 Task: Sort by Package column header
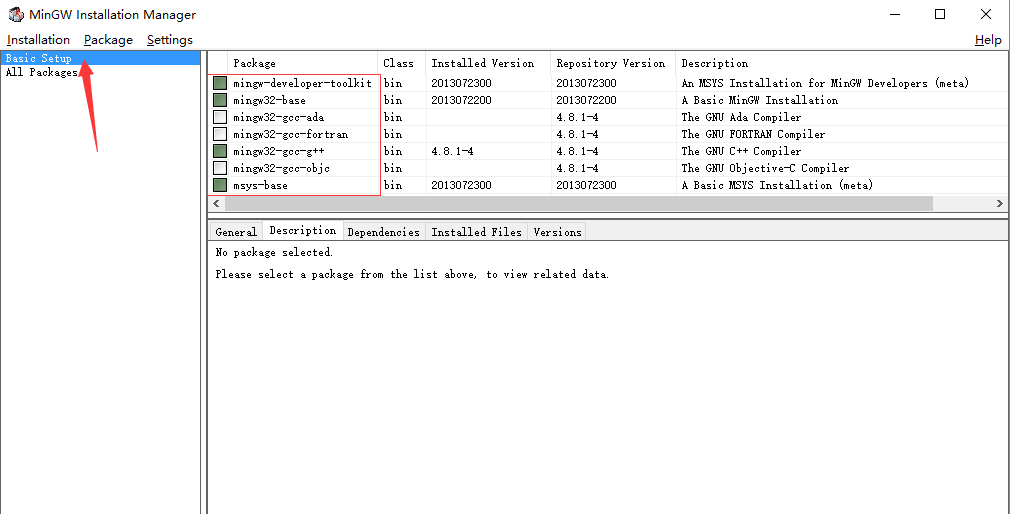click(x=302, y=63)
